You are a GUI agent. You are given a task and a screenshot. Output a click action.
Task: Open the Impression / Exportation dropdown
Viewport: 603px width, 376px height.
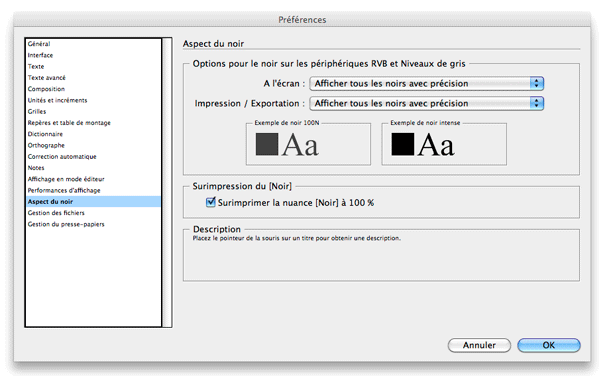click(x=426, y=103)
